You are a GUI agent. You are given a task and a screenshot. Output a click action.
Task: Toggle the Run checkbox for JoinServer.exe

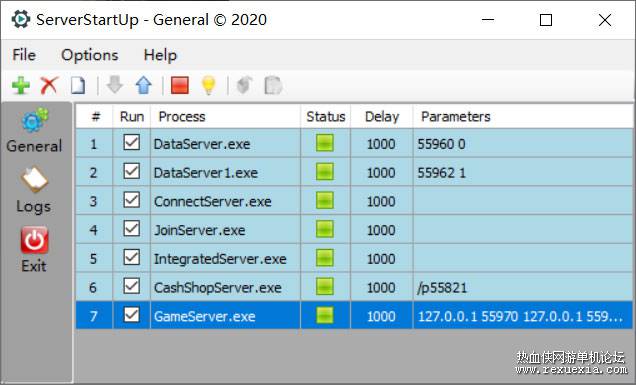click(132, 229)
